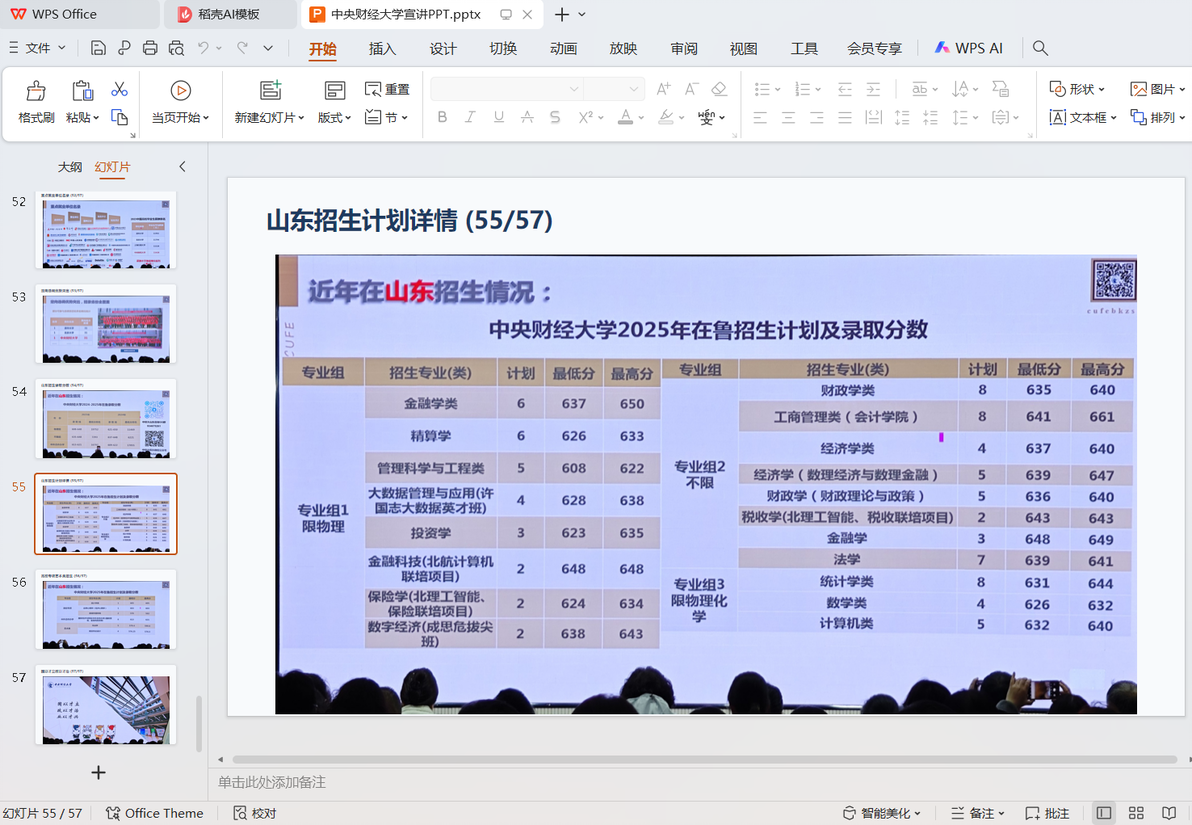1192x825 pixels.
Task: Expand the 智能美化 dropdown in status bar
Action: tap(882, 813)
